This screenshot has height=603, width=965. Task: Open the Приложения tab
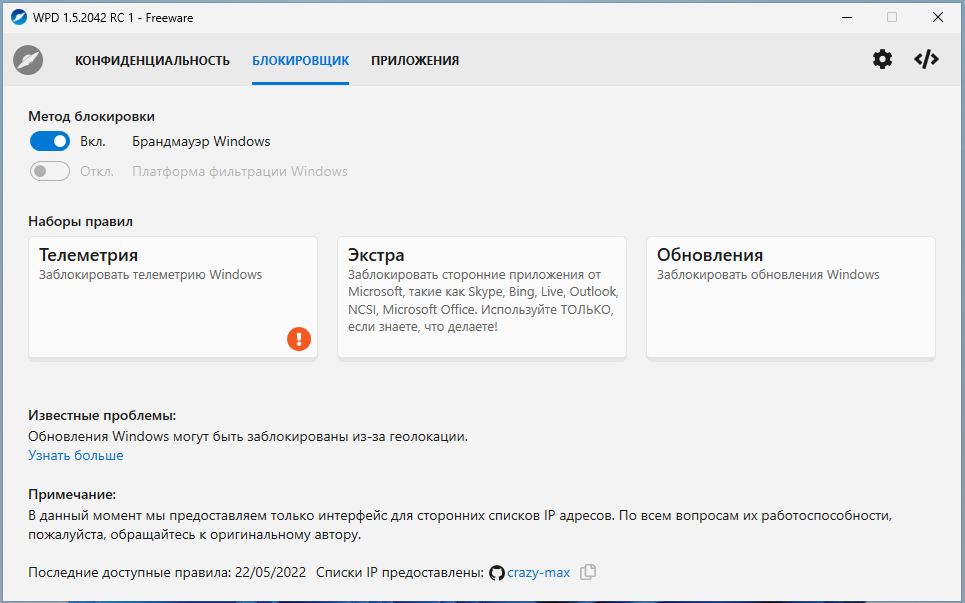(415, 60)
